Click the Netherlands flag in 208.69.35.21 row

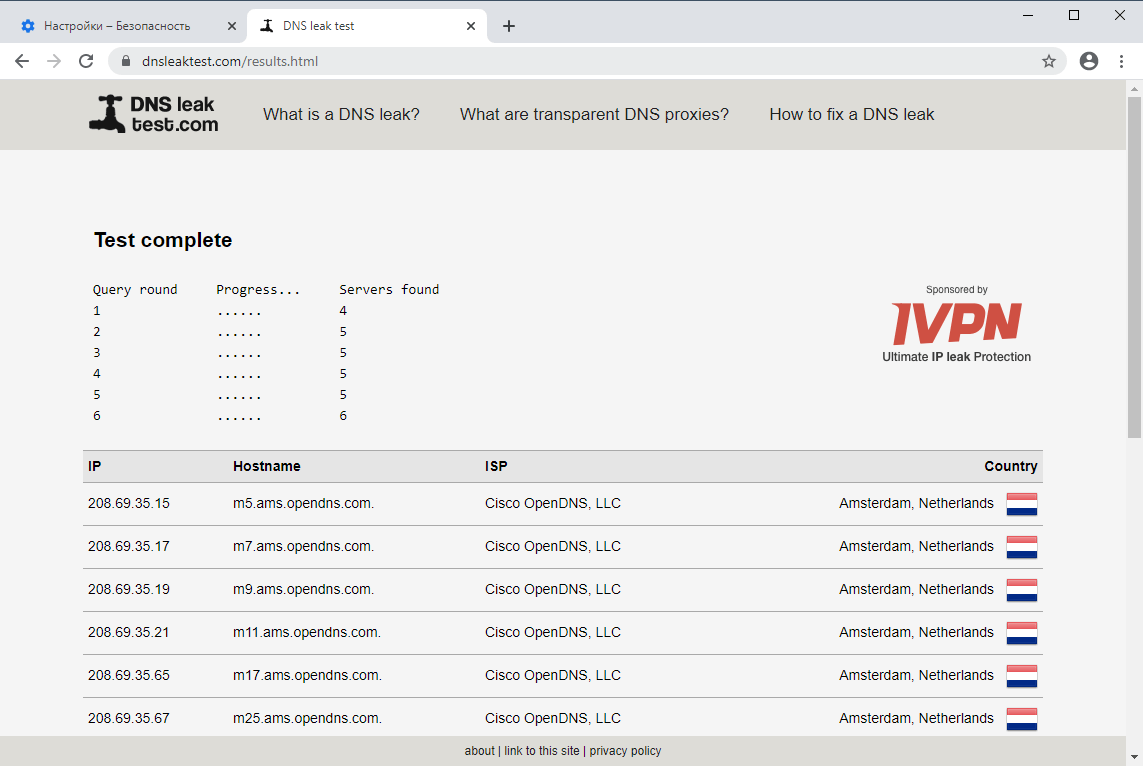[1021, 633]
